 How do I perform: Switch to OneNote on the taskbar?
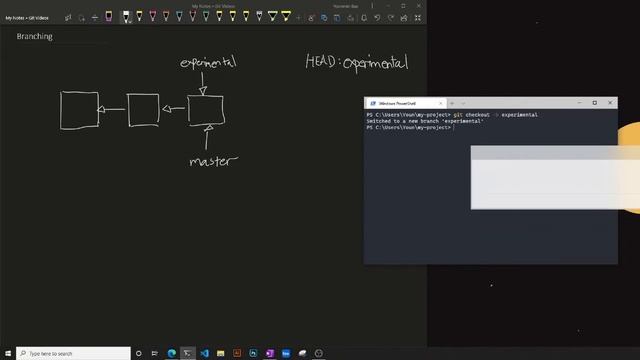pos(269,353)
